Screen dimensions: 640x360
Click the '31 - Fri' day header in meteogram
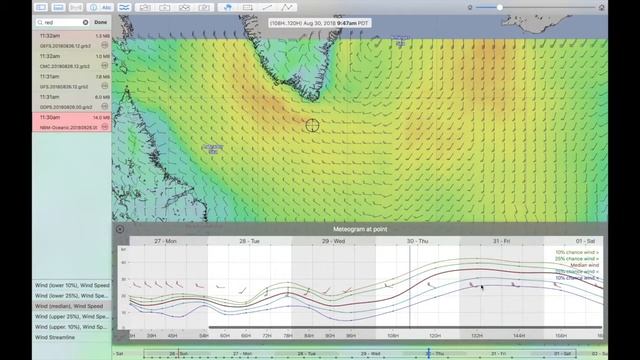(x=501, y=241)
